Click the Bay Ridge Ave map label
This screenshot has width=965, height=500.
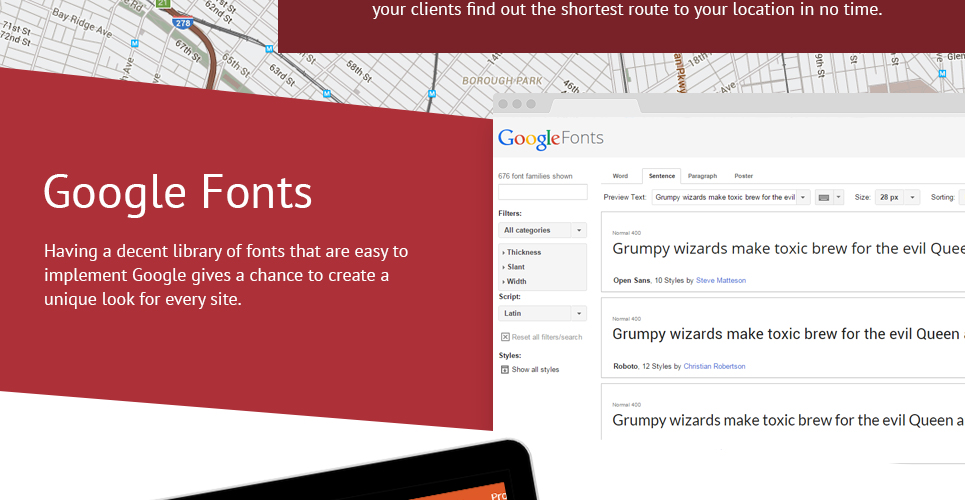point(81,23)
